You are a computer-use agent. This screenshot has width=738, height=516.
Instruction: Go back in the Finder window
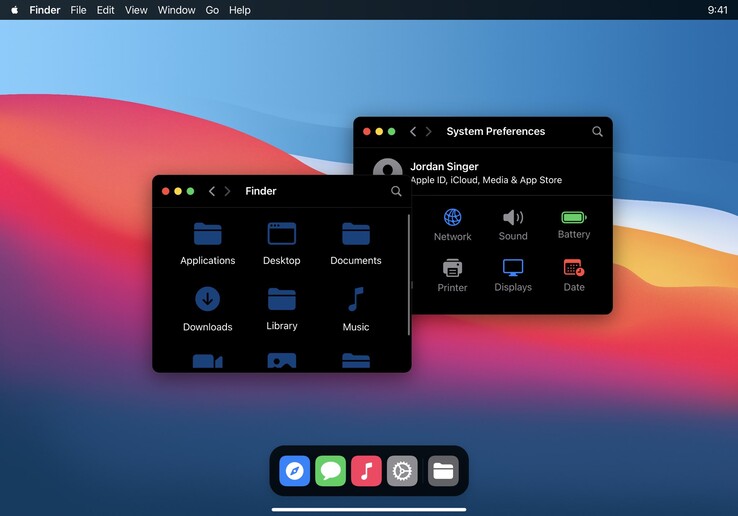tap(212, 191)
